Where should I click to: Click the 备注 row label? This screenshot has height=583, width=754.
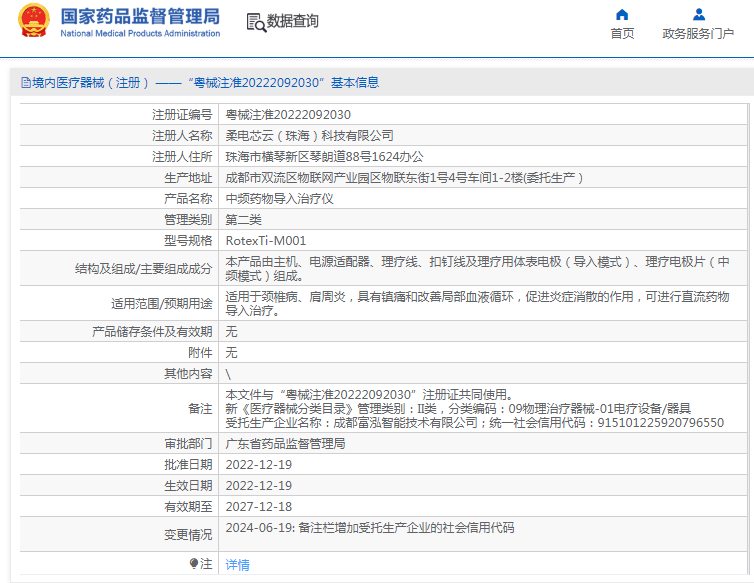(200, 409)
